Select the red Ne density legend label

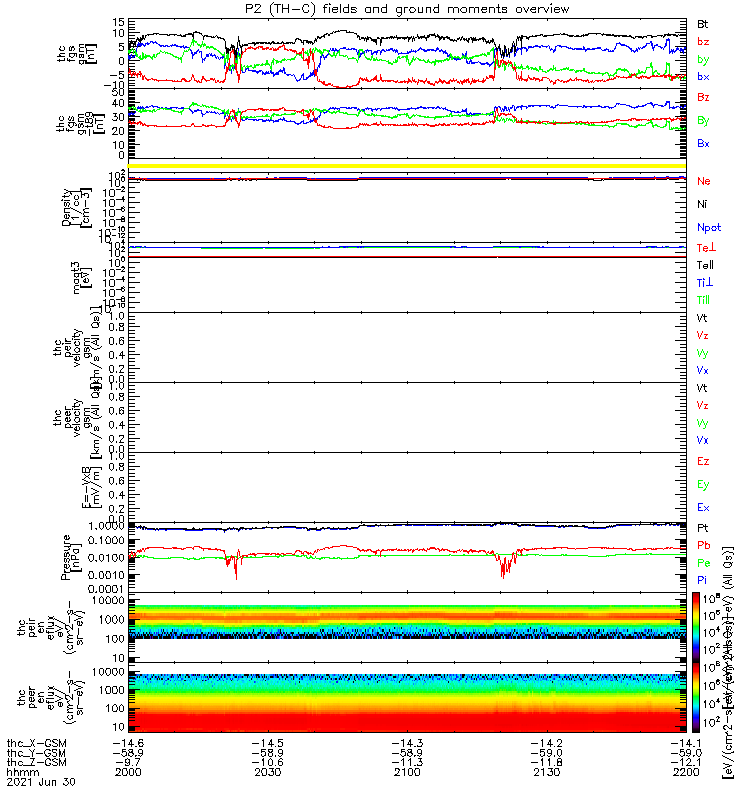(x=704, y=181)
